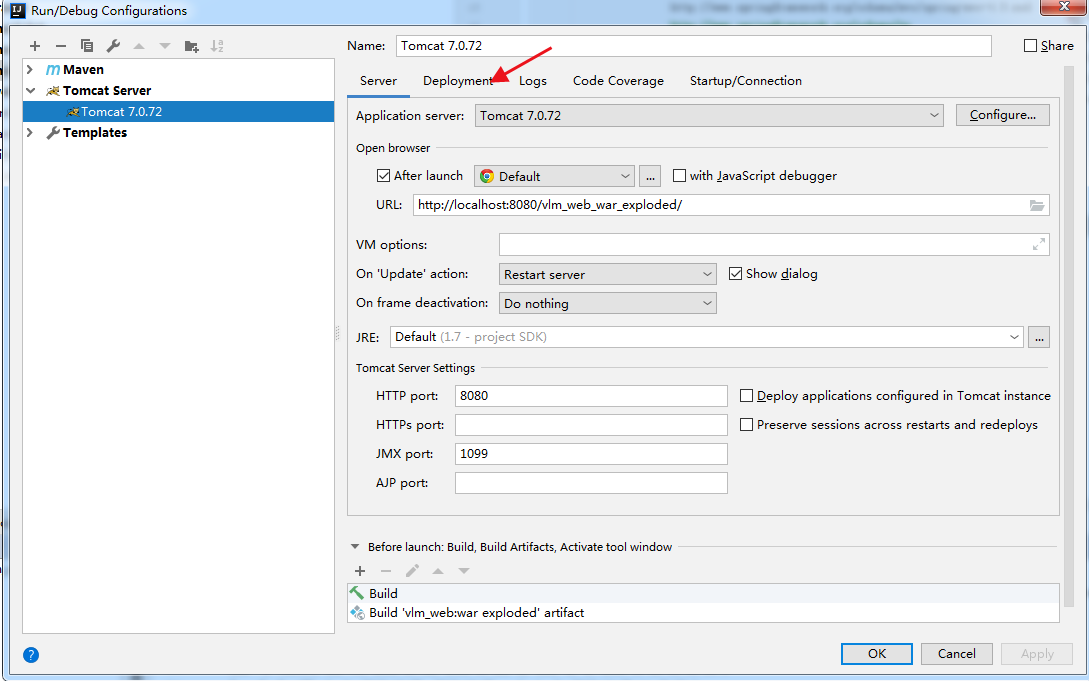Expand the VM options field editor
Image resolution: width=1089 pixels, height=681 pixels.
[x=1038, y=244]
